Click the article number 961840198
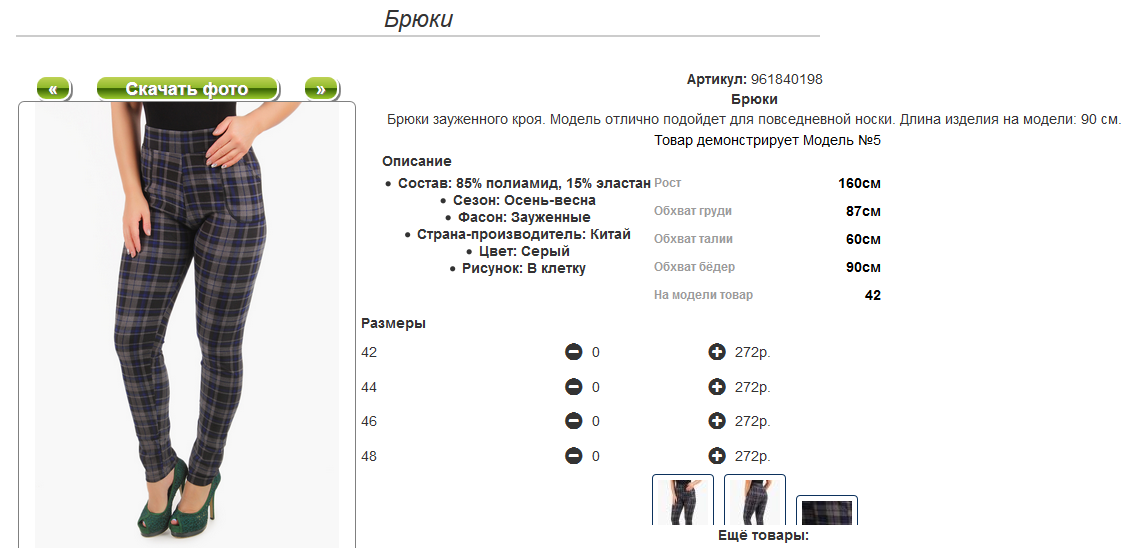Viewport: 1137px width, 548px height. [x=786, y=79]
